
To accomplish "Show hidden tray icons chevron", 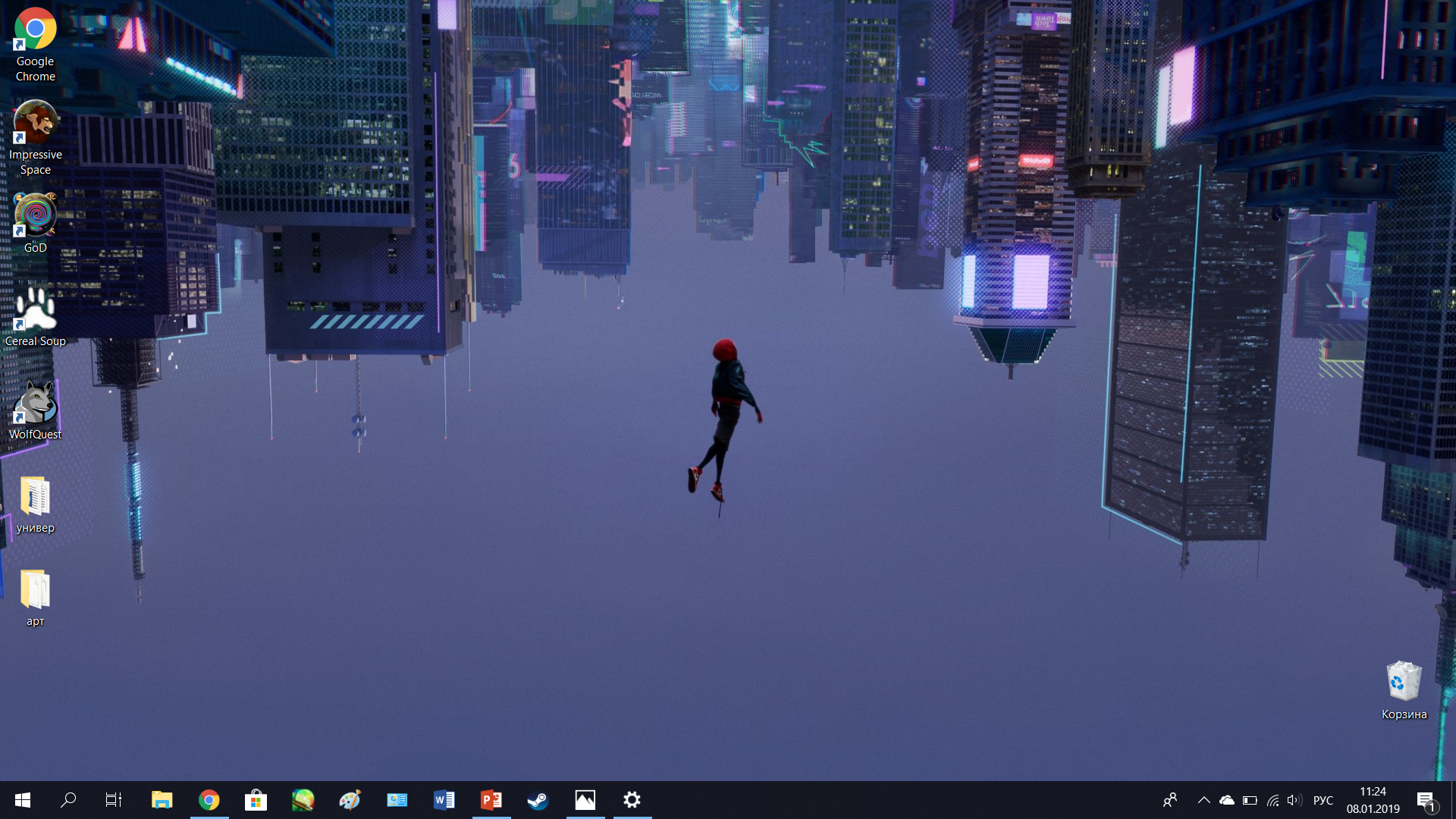I will tap(1204, 800).
